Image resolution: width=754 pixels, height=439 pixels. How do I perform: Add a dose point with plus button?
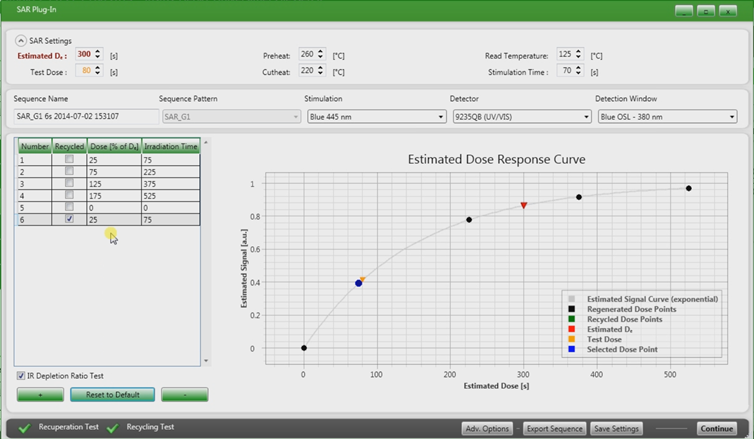[40, 395]
